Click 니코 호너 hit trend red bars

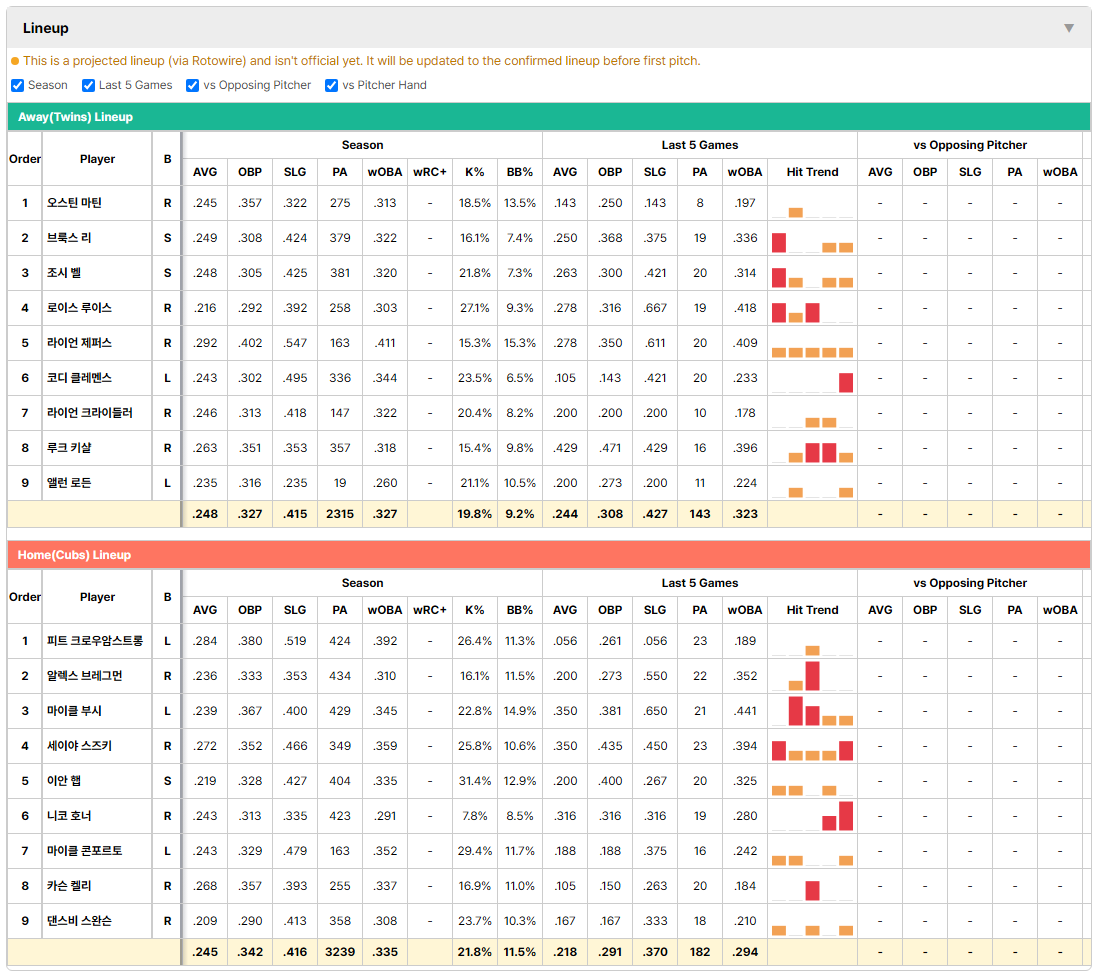pos(837,816)
